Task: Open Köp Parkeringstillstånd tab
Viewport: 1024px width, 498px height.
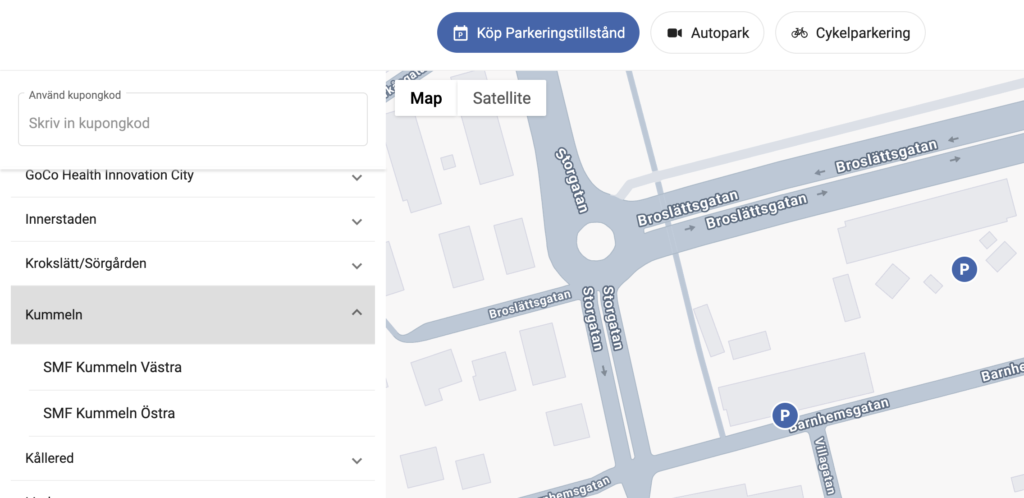Action: 538,33
